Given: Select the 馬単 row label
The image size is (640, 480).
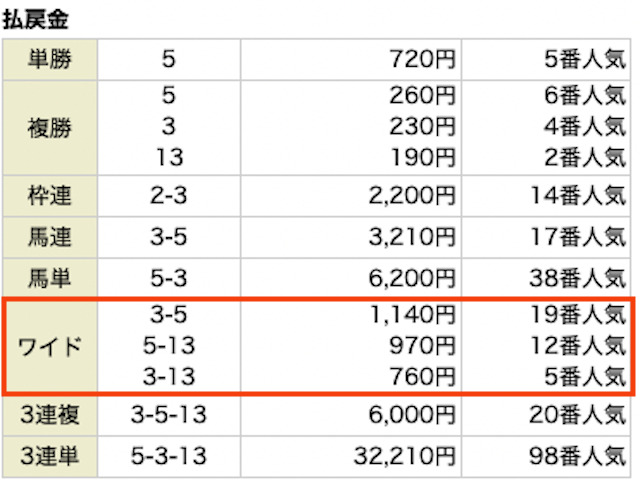Looking at the screenshot, I should 50,278.
